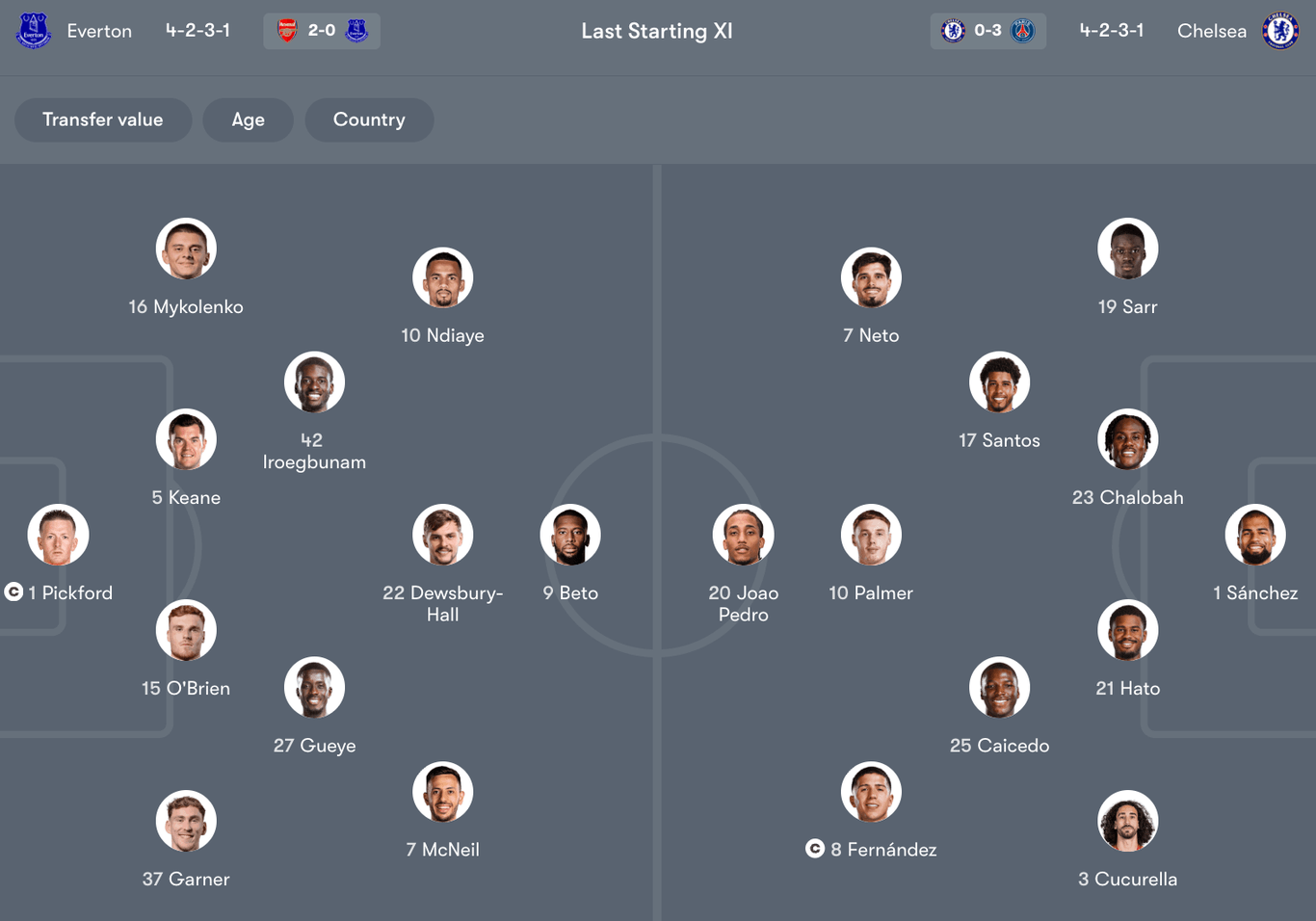Click the Everton badge inside the 2-0 chip
The image size is (1316, 921).
(x=357, y=30)
